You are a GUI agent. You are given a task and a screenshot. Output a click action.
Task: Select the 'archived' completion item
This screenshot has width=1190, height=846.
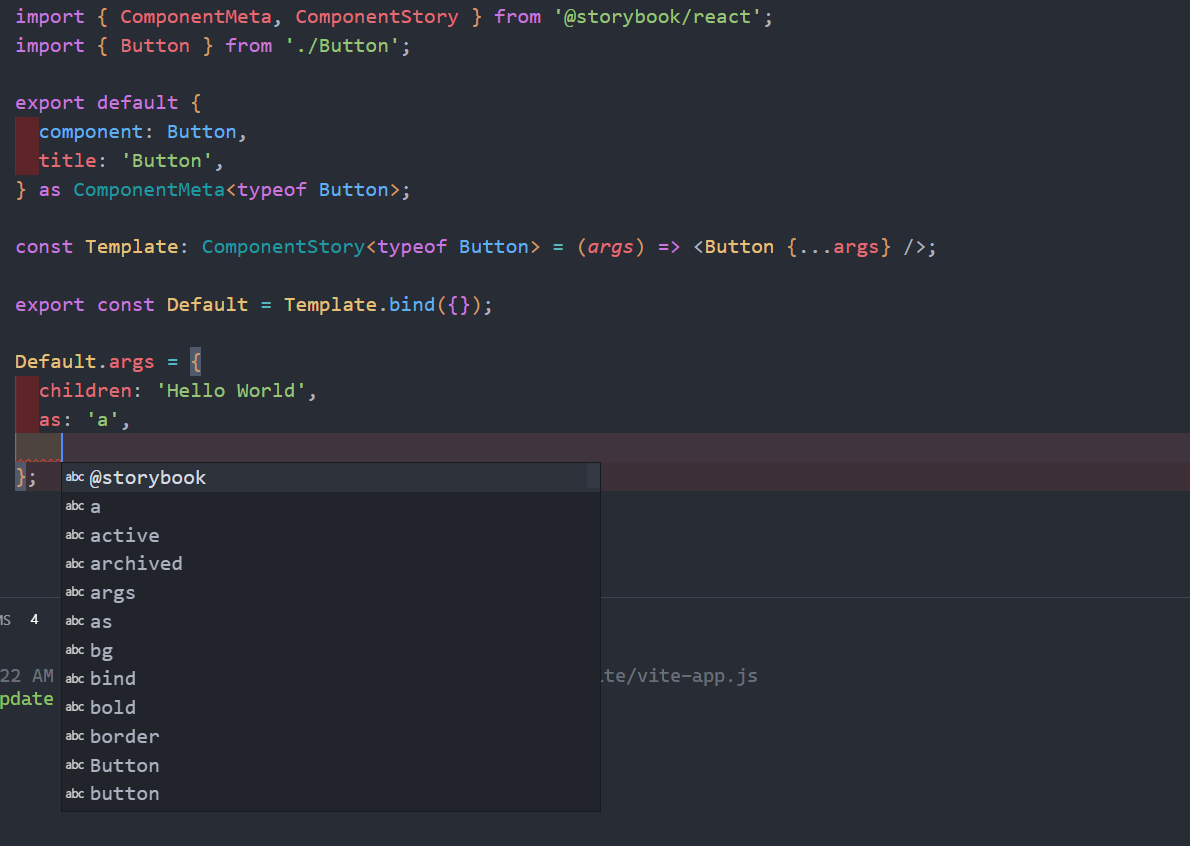click(x=330, y=564)
